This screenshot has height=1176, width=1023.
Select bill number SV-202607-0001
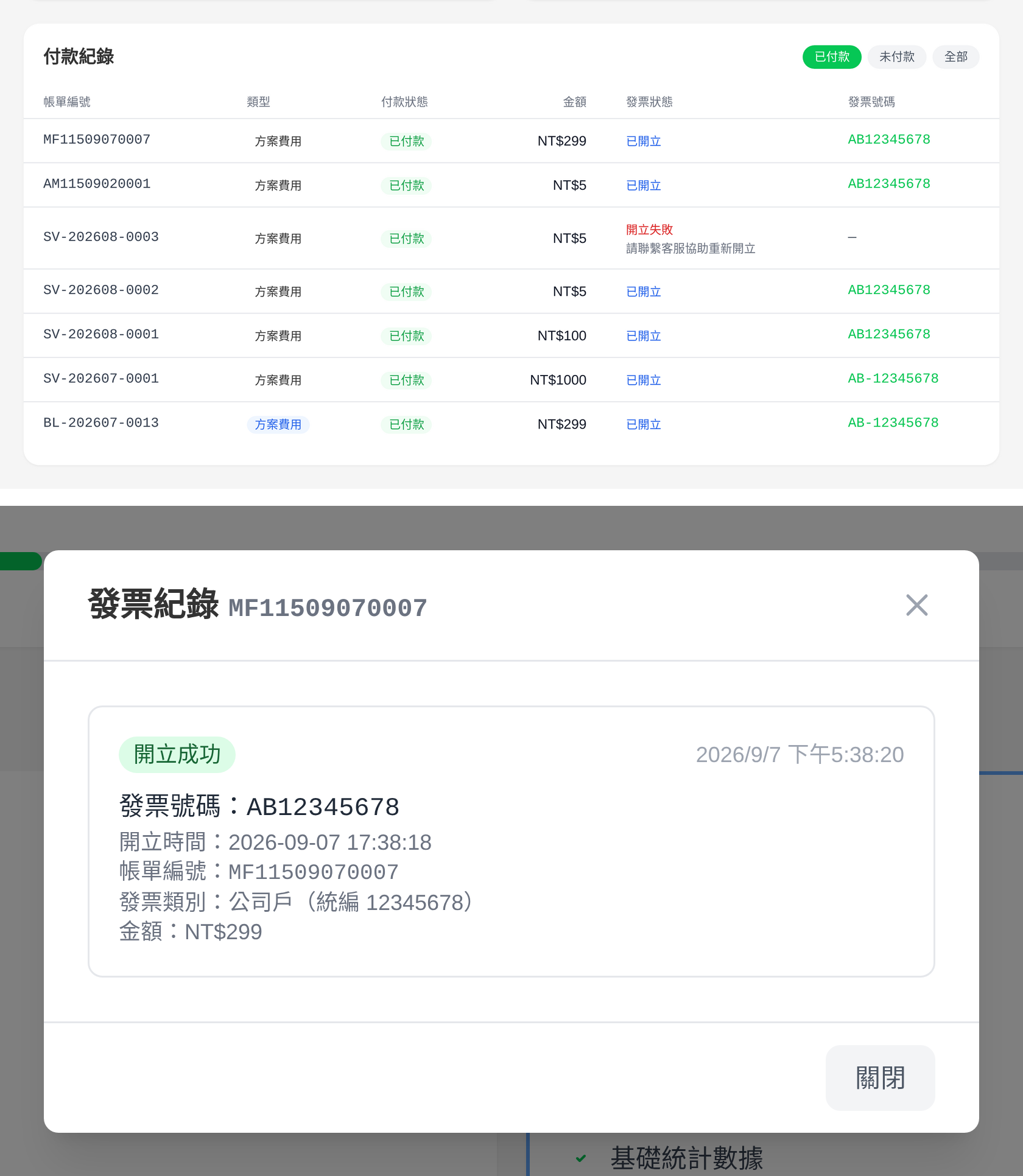coord(101,379)
